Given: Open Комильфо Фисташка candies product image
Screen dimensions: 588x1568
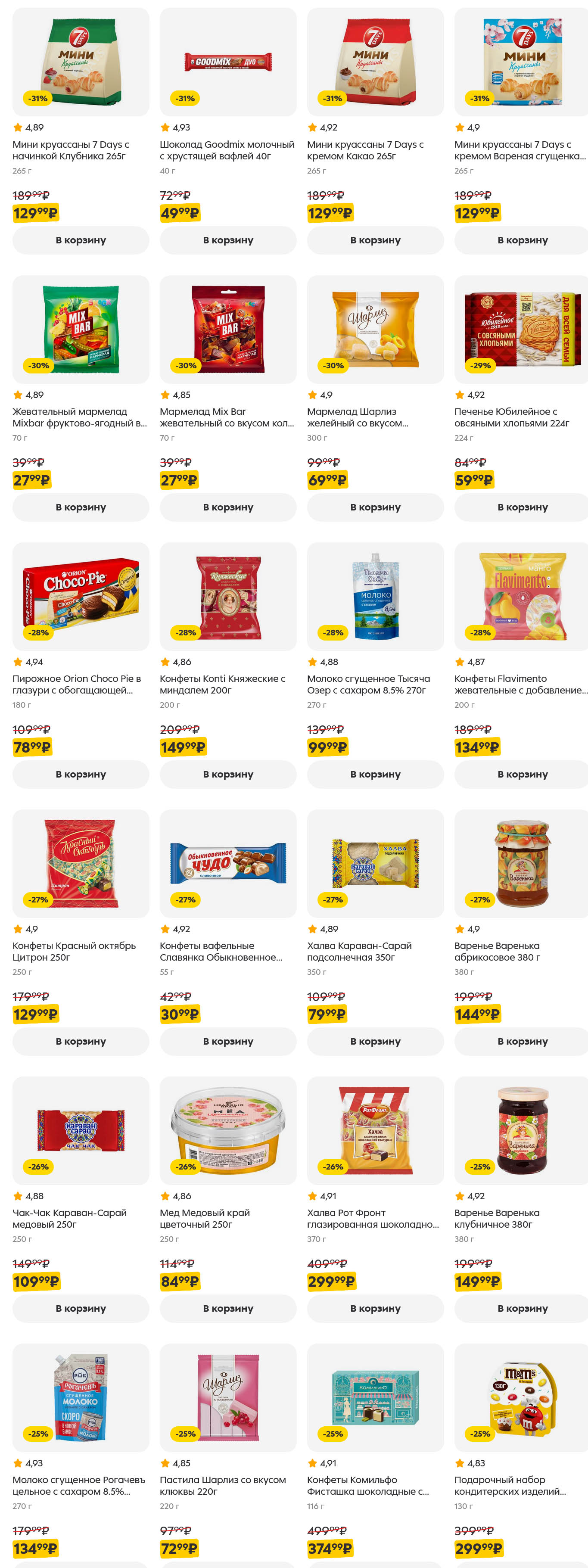Looking at the screenshot, I should (x=375, y=1397).
